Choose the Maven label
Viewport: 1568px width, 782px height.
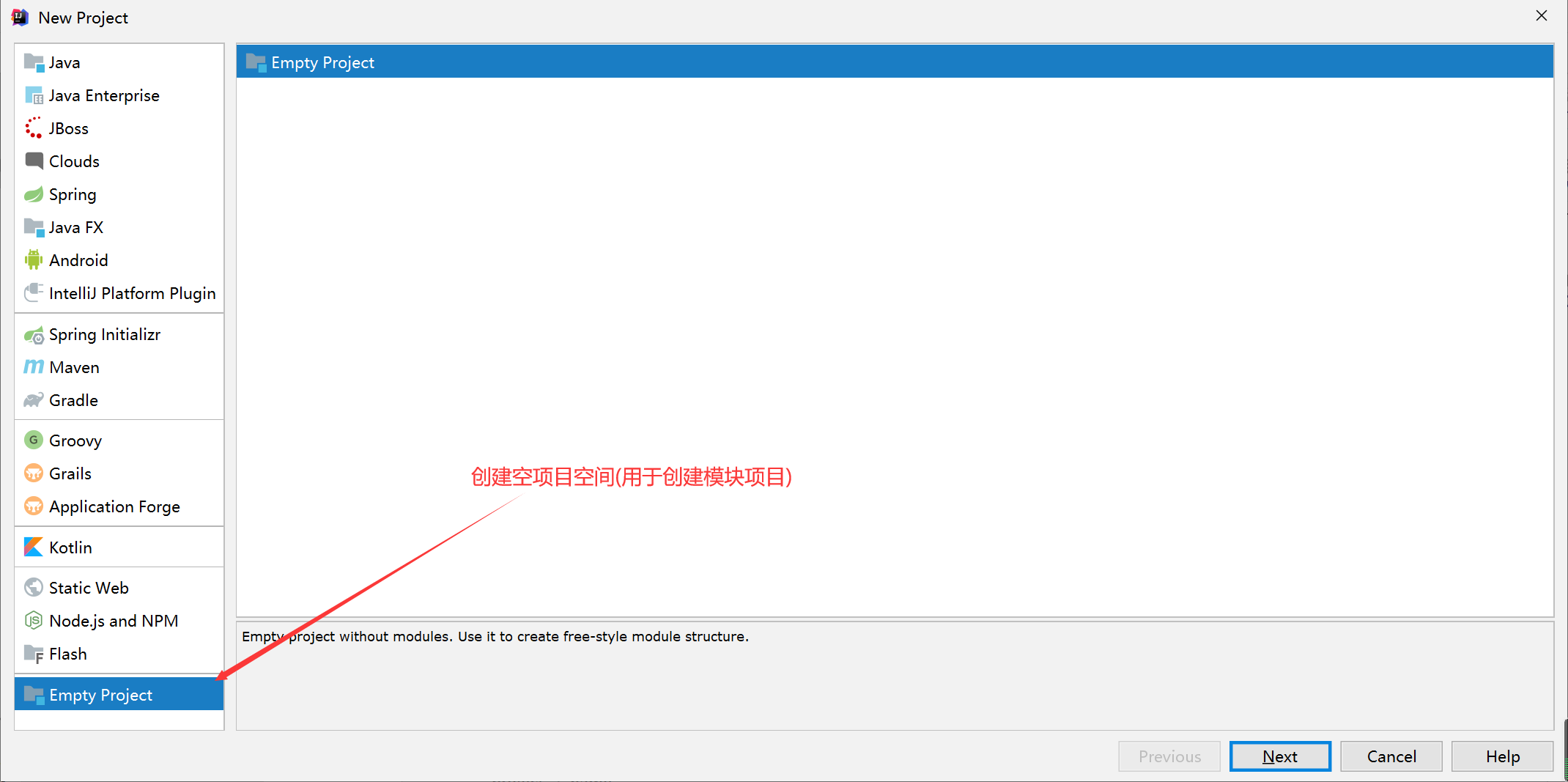pos(74,368)
